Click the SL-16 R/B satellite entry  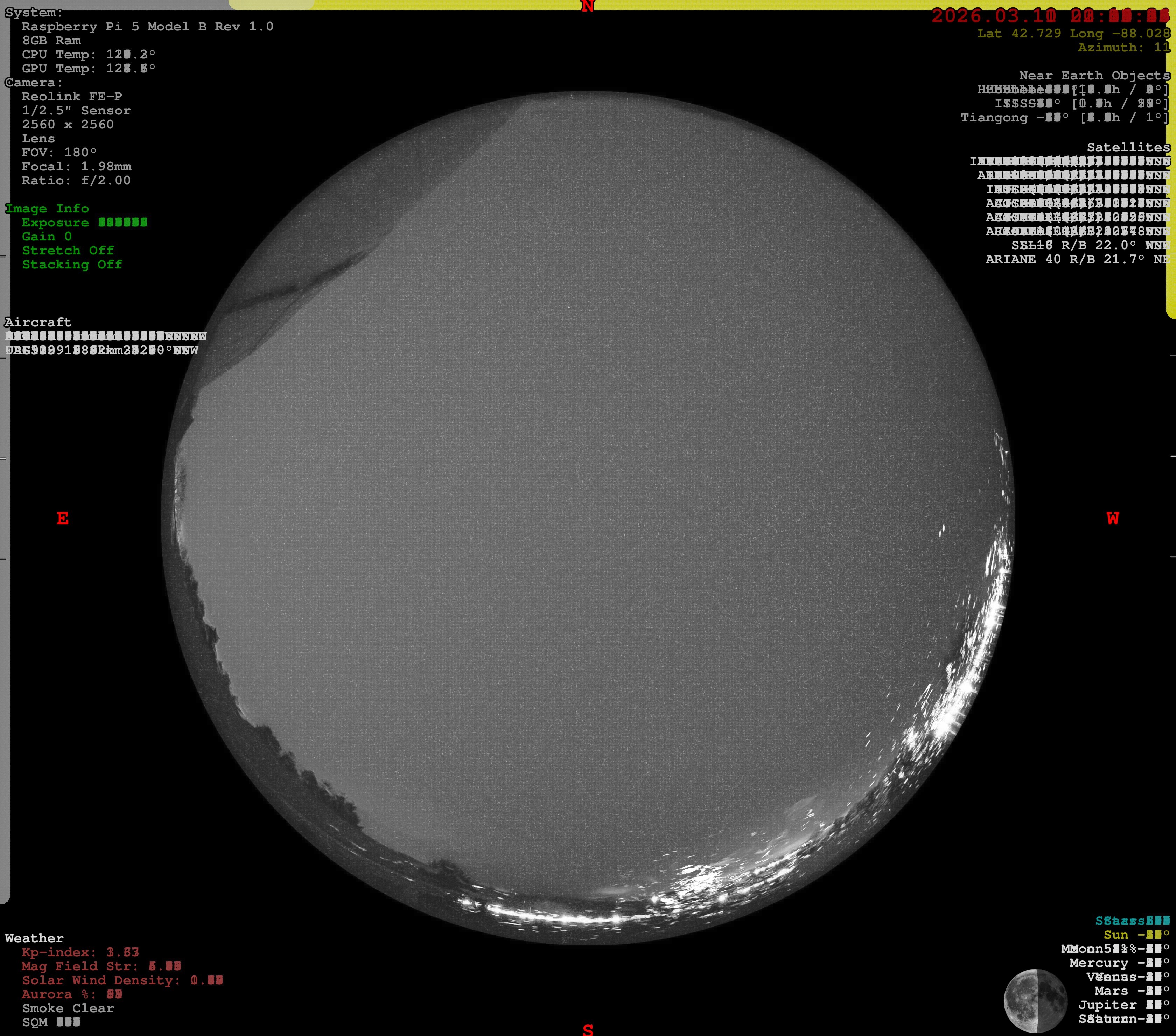point(1090,245)
